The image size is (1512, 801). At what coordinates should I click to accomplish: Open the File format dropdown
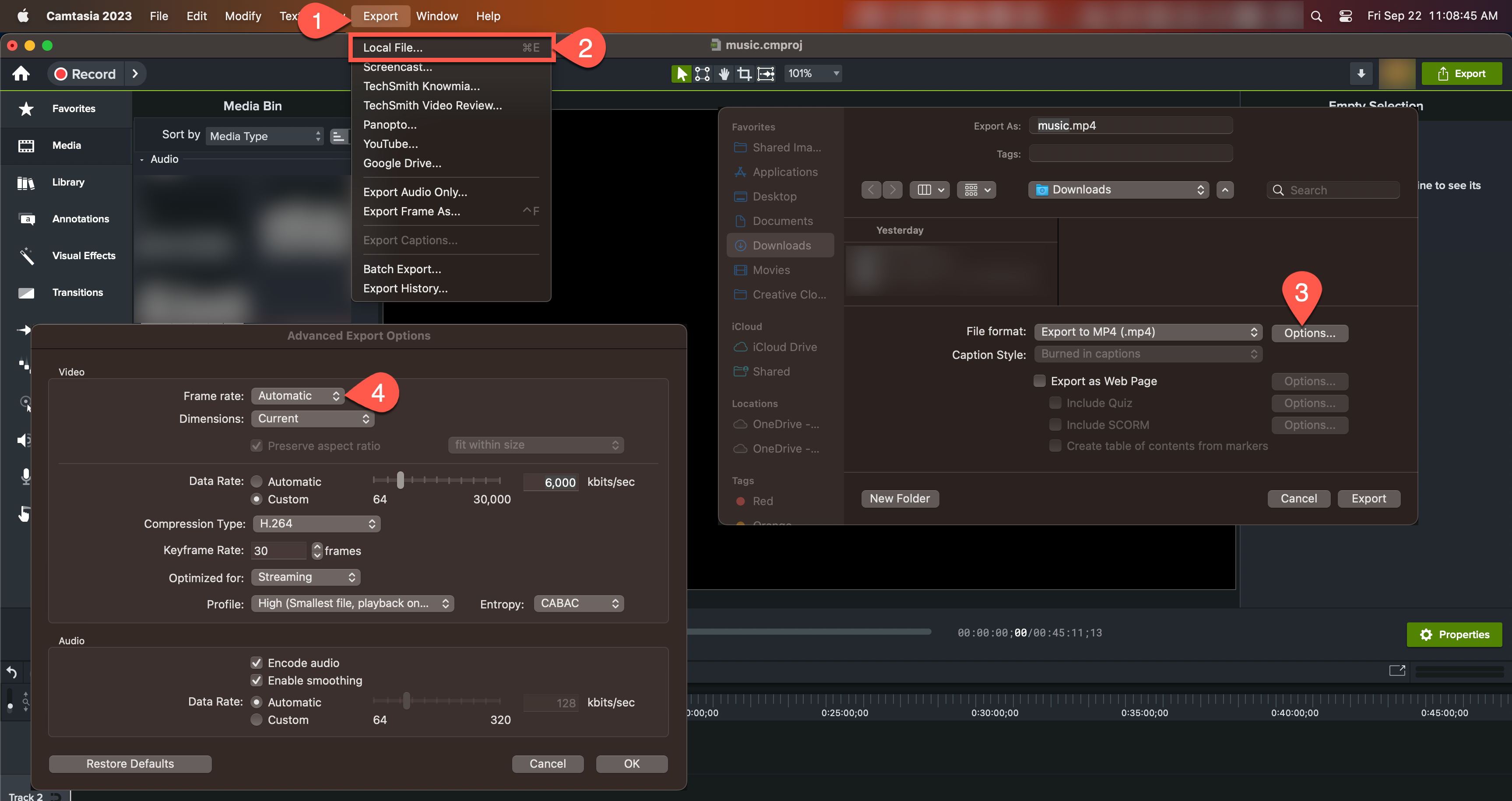tap(1147, 331)
